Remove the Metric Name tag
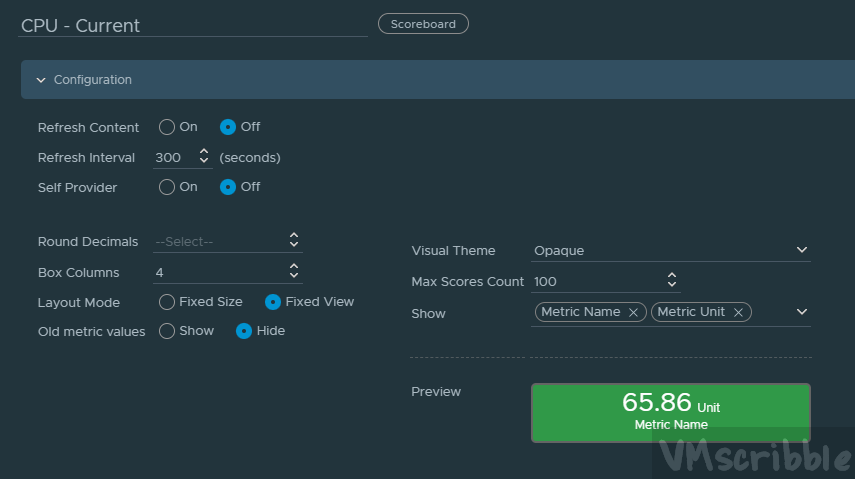 [x=632, y=312]
